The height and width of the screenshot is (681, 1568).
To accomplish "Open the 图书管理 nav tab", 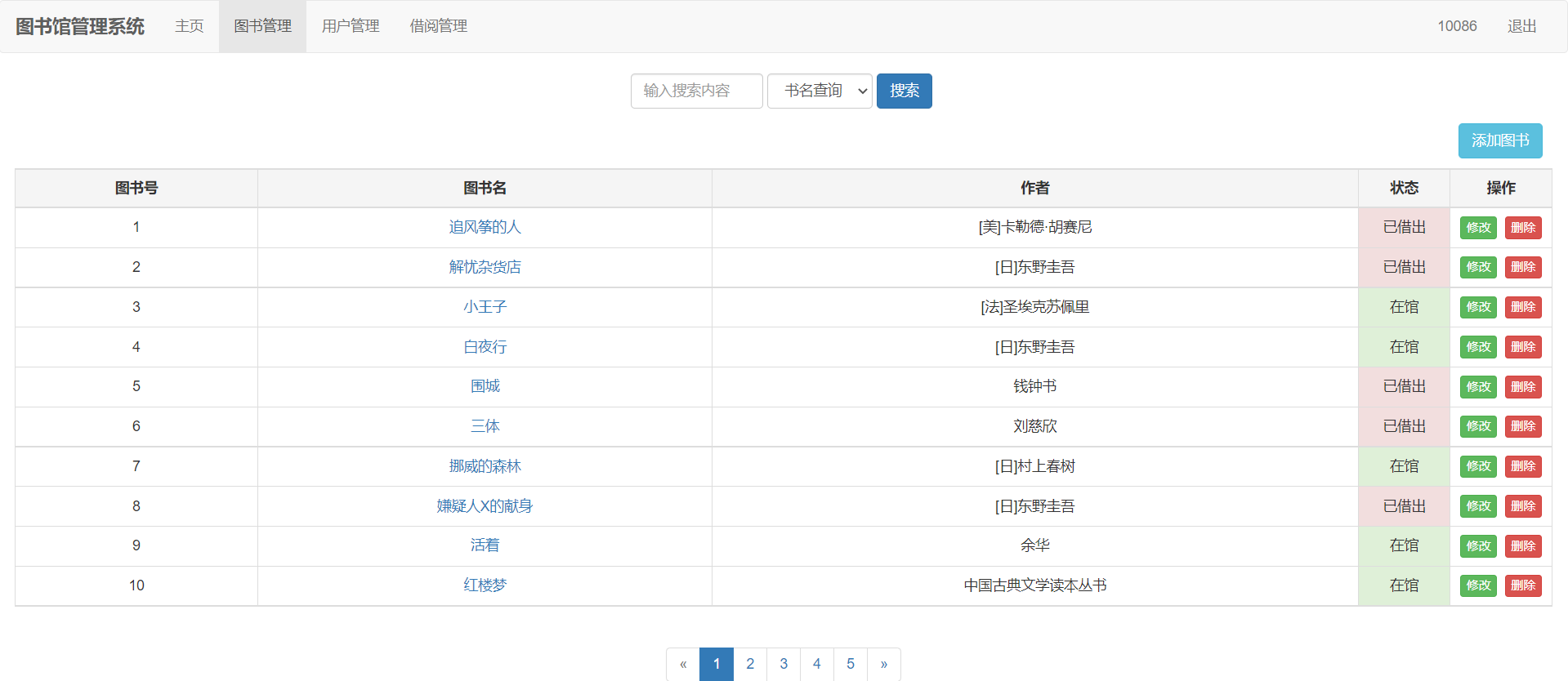I will tap(262, 26).
